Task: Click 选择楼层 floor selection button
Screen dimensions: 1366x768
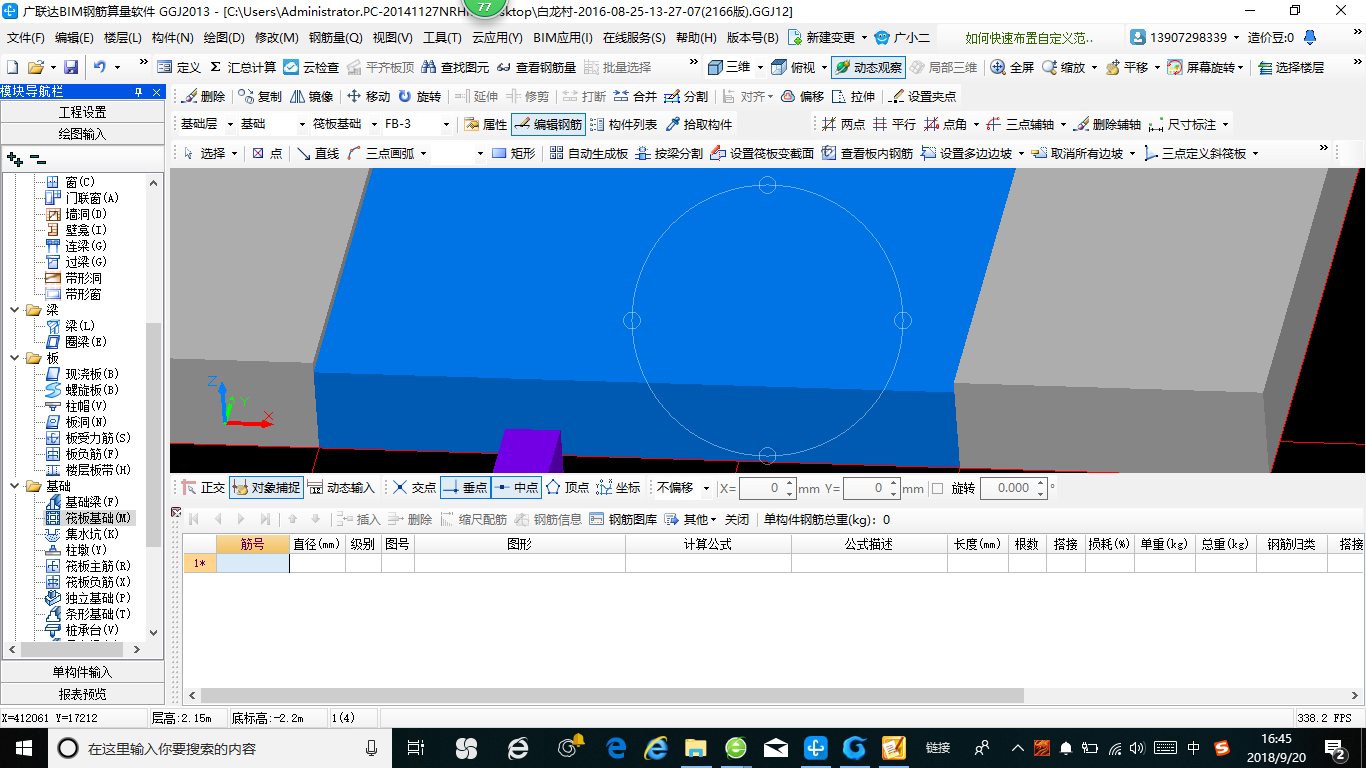Action: pos(1291,67)
